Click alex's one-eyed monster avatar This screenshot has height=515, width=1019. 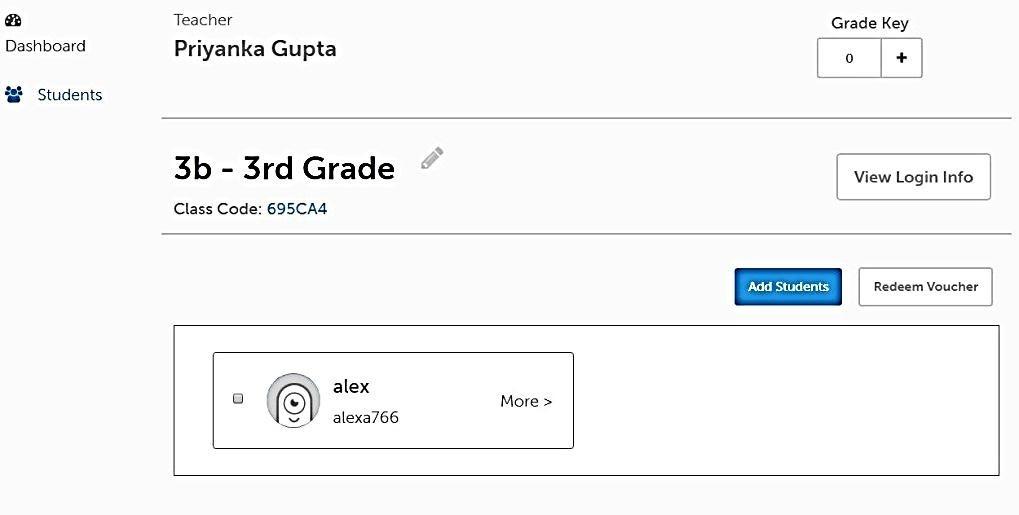pyautogui.click(x=293, y=401)
